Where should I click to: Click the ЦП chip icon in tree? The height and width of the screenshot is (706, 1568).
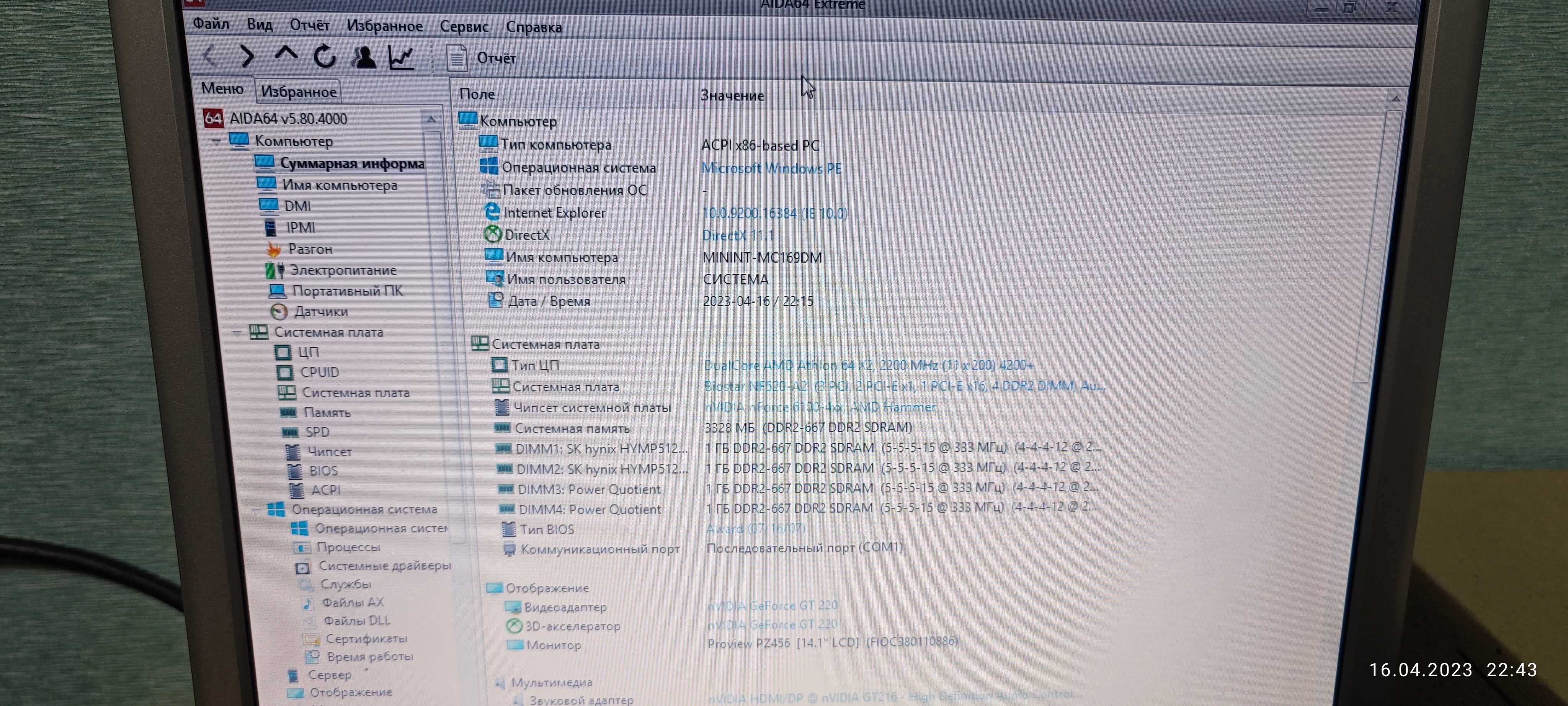click(x=283, y=352)
